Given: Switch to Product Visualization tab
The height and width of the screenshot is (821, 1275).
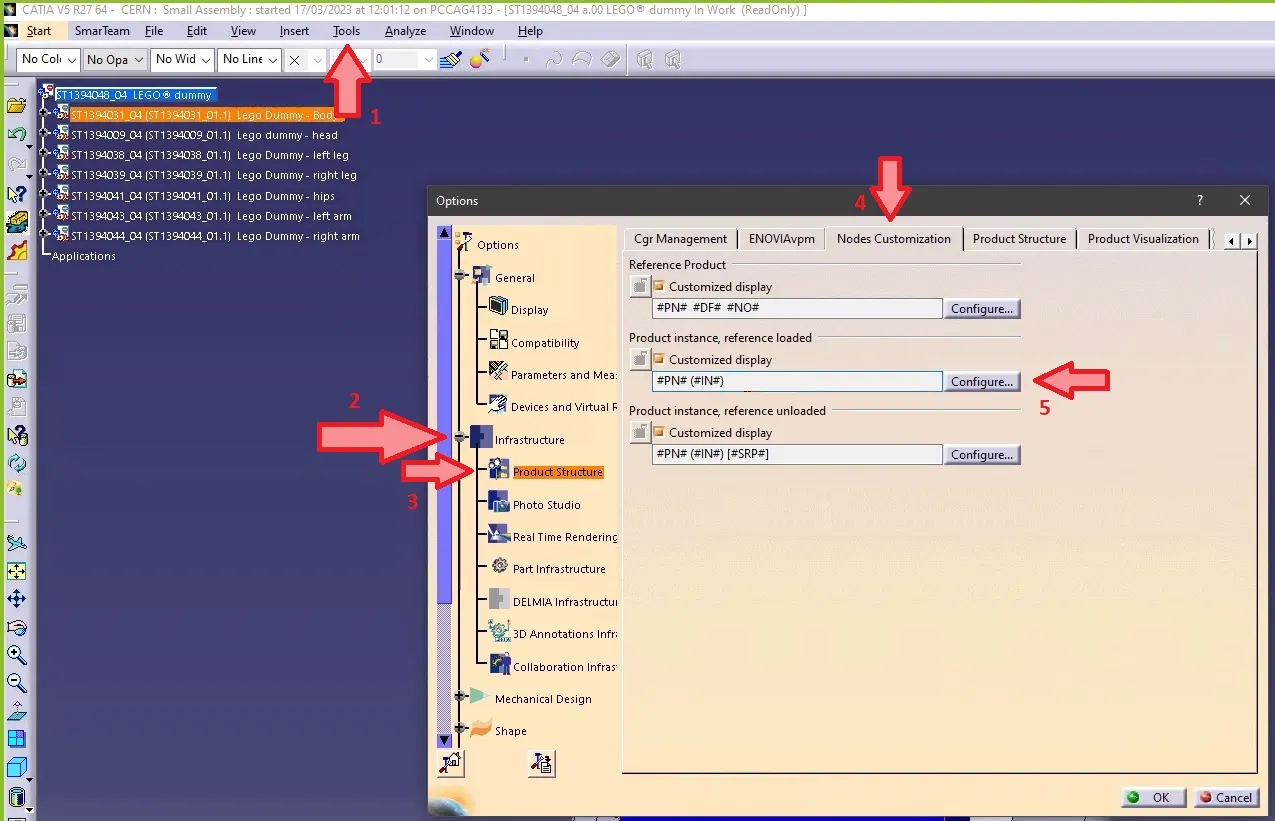Looking at the screenshot, I should click(1143, 239).
